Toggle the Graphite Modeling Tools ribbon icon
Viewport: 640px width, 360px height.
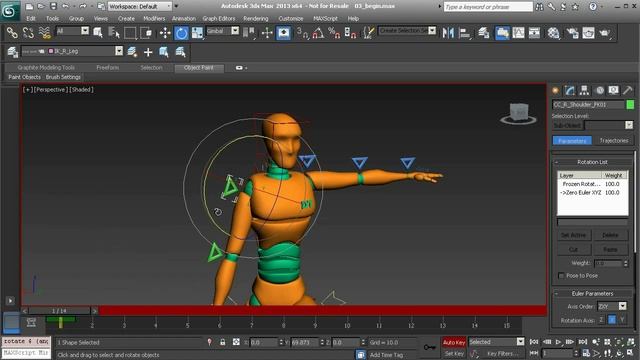(502, 32)
